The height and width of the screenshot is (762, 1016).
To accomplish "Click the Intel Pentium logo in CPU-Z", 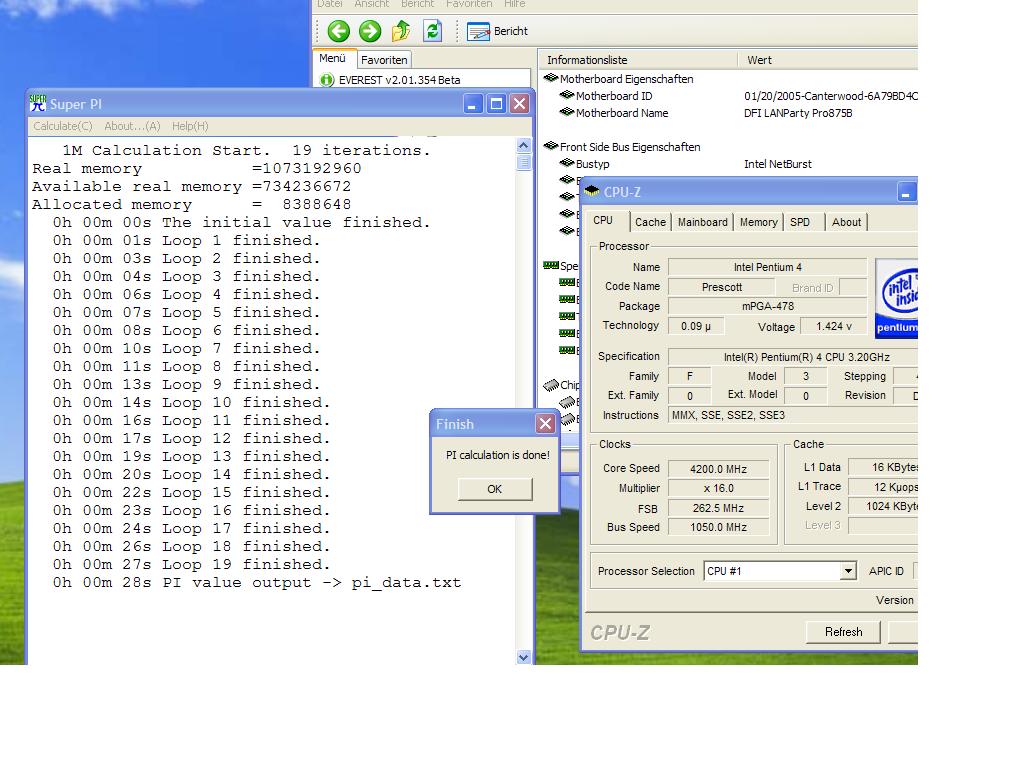I will pyautogui.click(x=896, y=298).
